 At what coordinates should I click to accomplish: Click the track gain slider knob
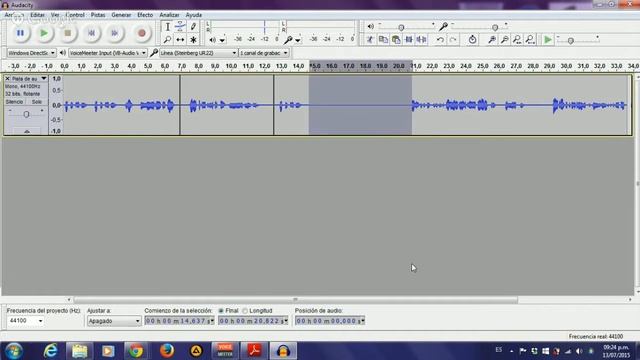click(x=26, y=114)
